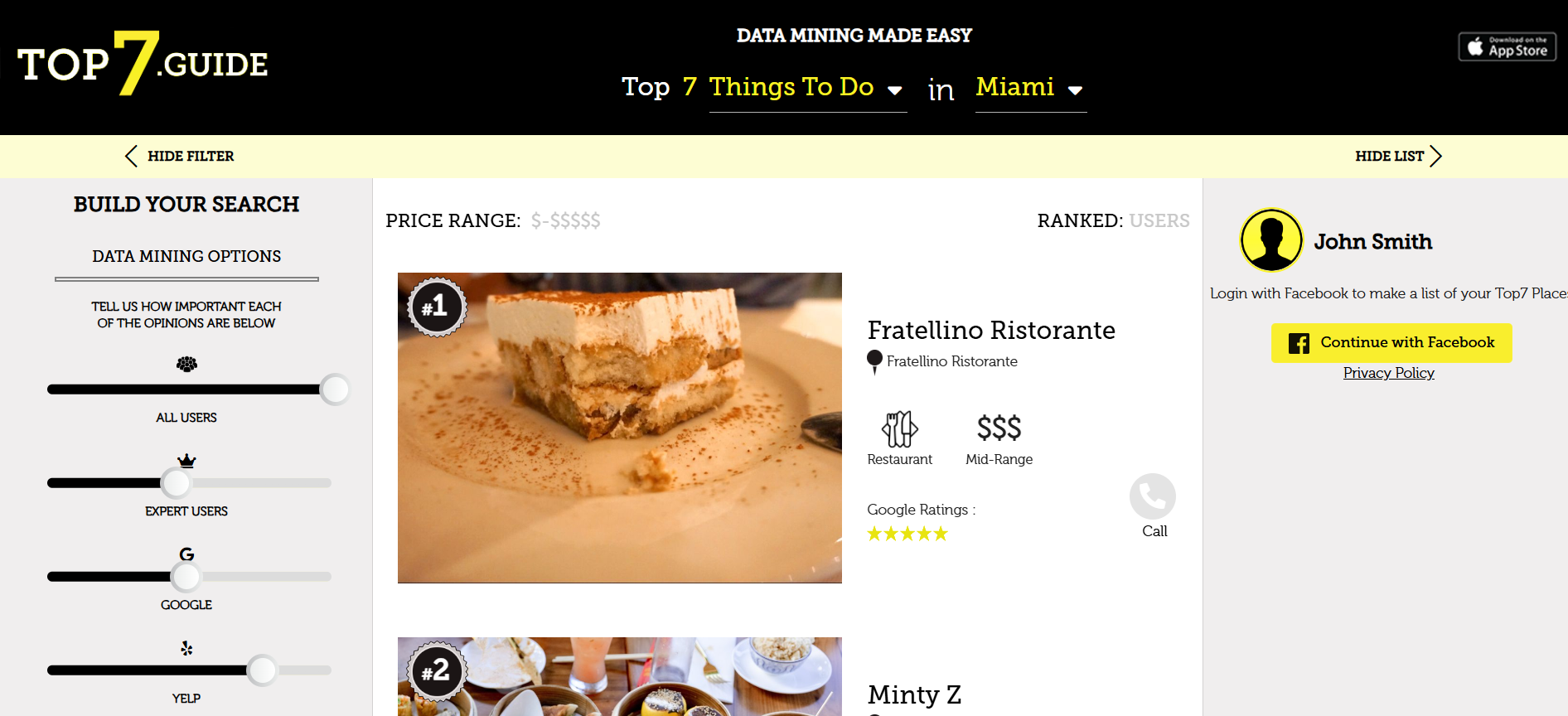The image size is (1568, 716).
Task: Click the #1 rank badge
Action: coord(437,307)
